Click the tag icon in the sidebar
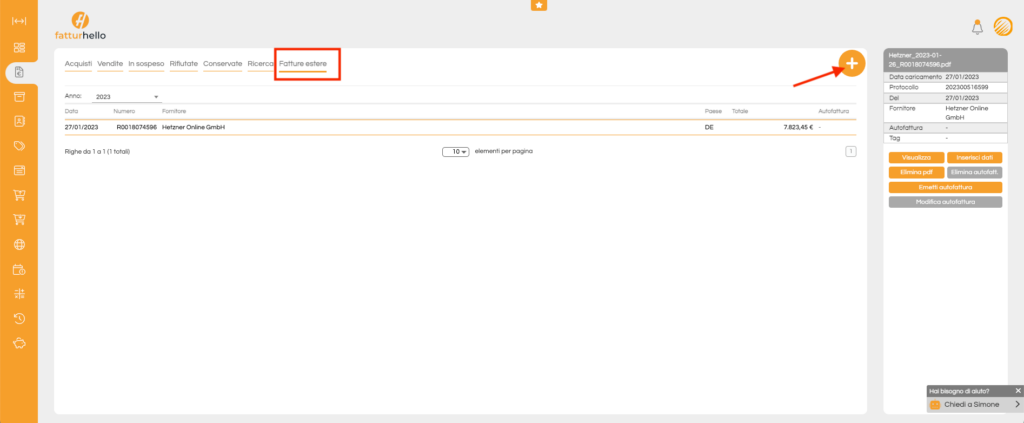 pyautogui.click(x=19, y=146)
